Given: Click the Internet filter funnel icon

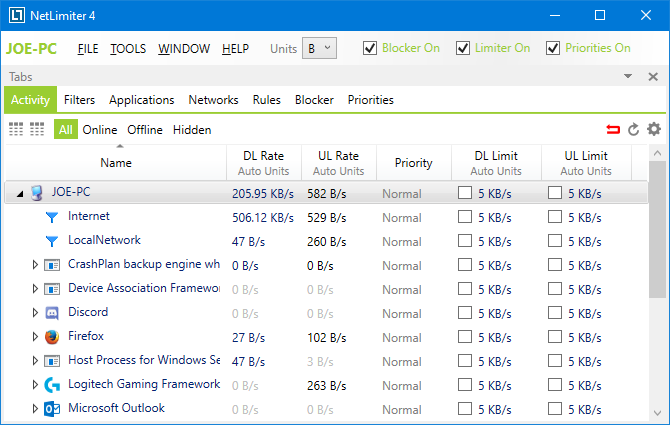Looking at the screenshot, I should click(x=52, y=216).
